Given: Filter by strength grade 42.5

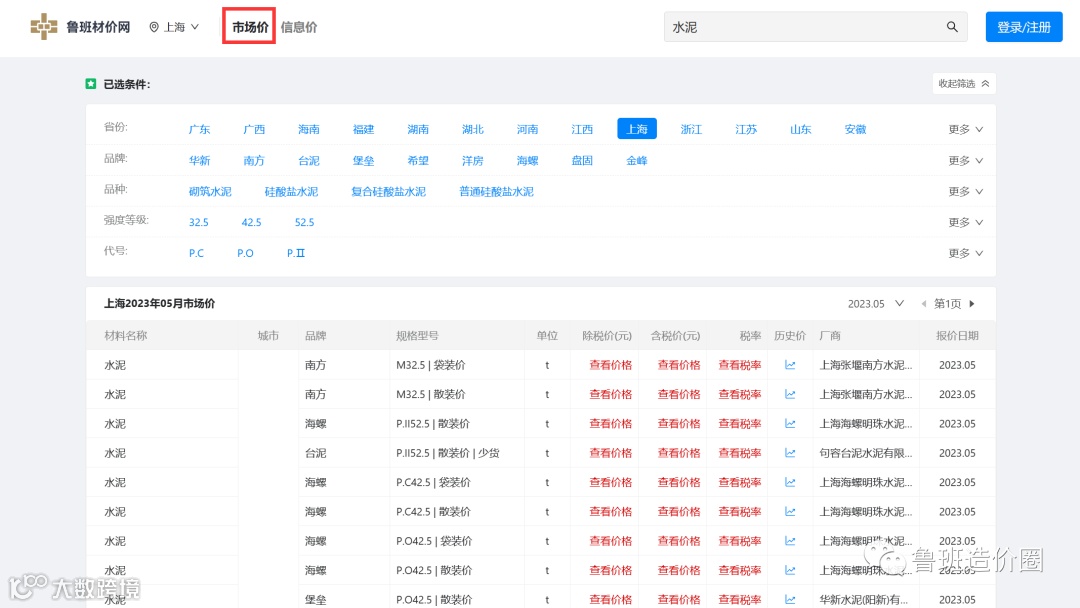Looking at the screenshot, I should pyautogui.click(x=251, y=222).
